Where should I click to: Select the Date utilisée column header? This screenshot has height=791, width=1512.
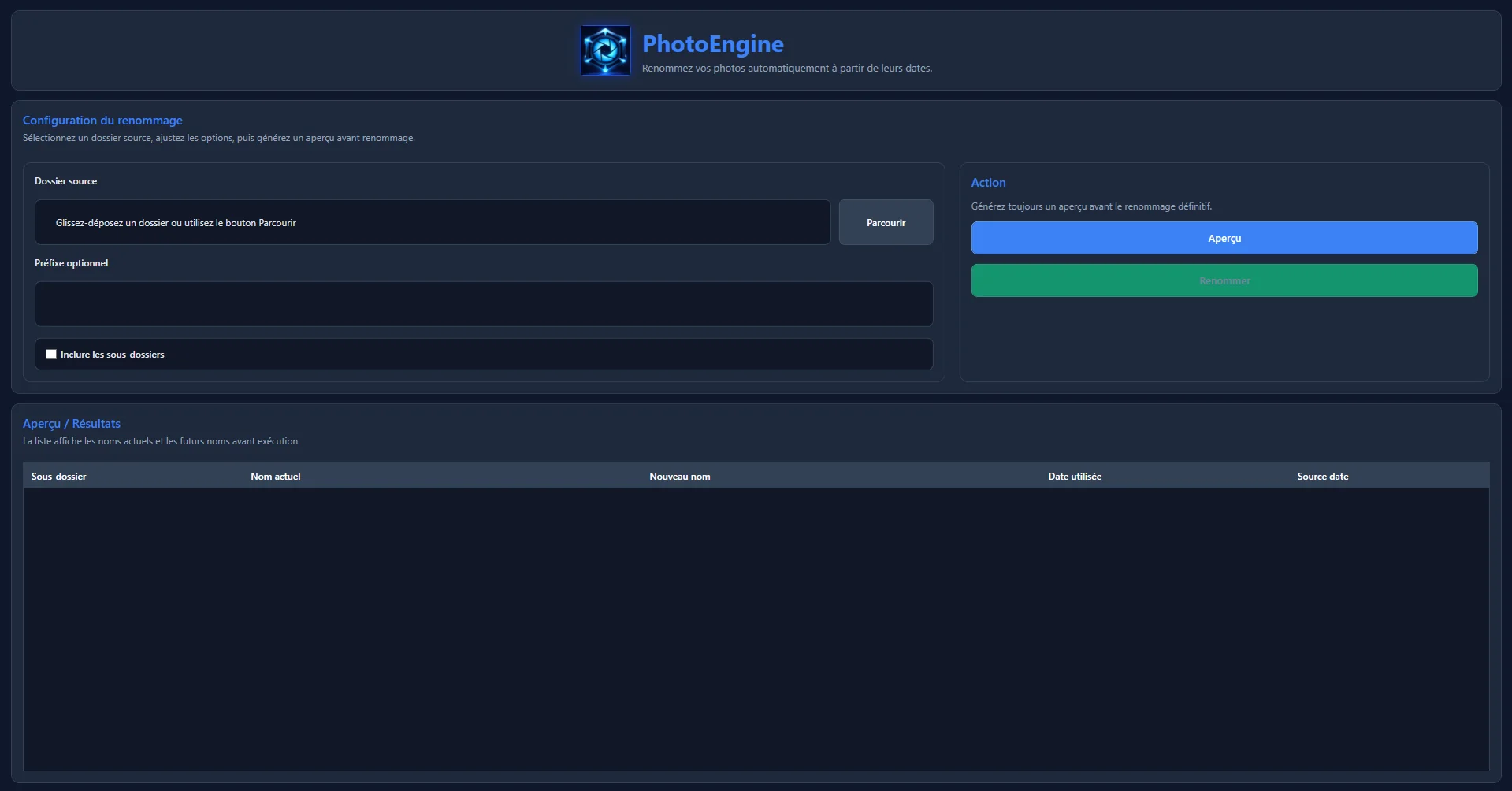1075,477
